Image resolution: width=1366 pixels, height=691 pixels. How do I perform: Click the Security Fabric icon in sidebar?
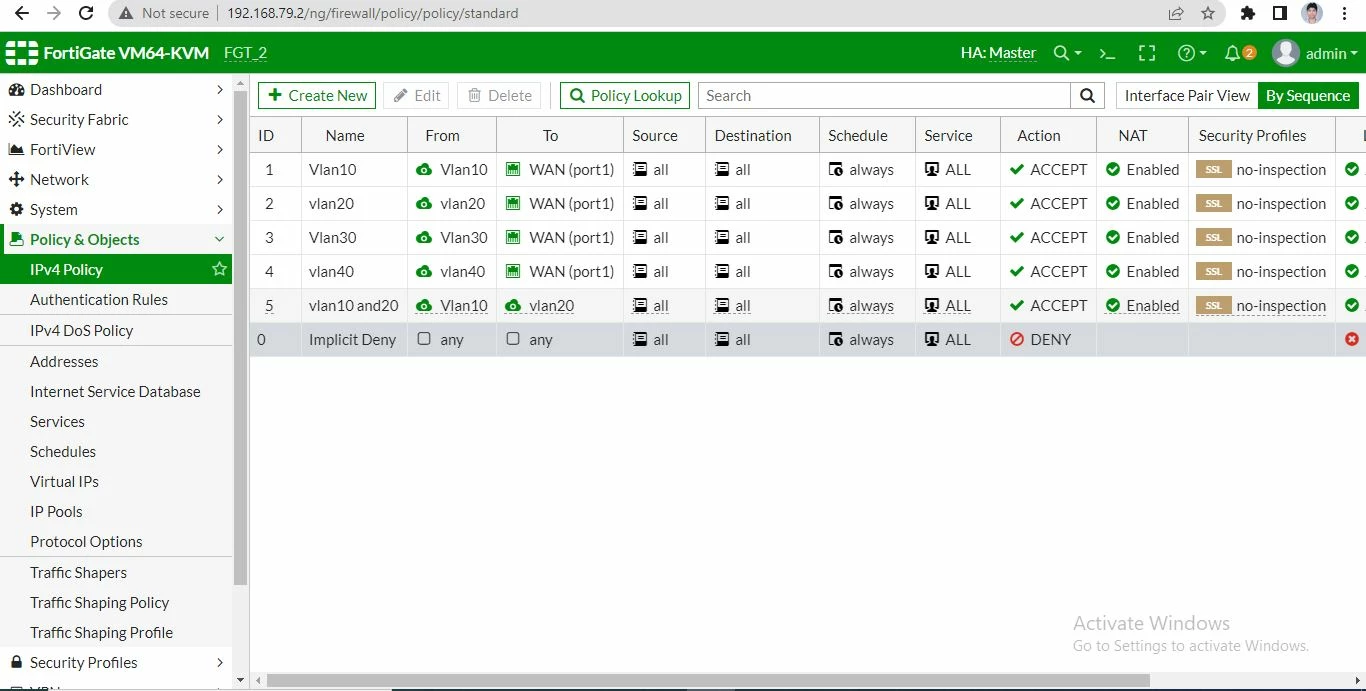[x=16, y=119]
